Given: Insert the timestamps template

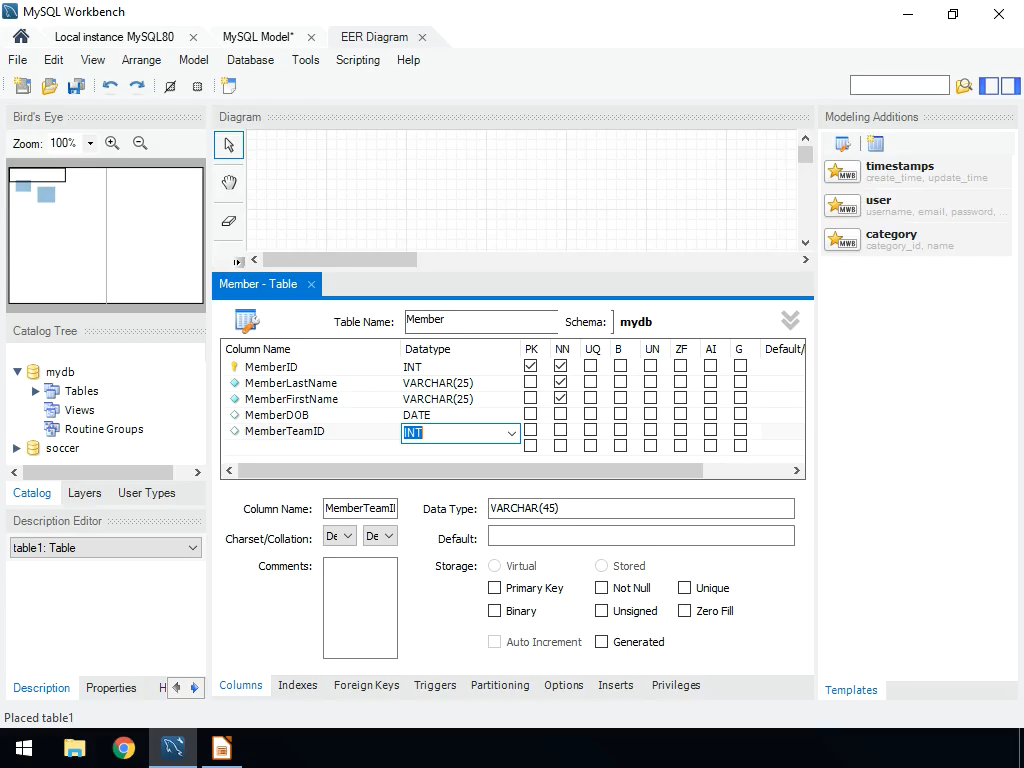Looking at the screenshot, I should click(x=843, y=172).
